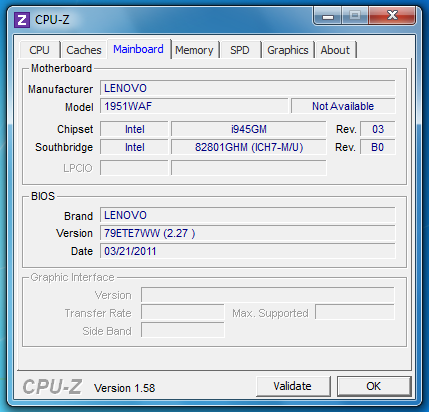Click the BIOS Brand LENOVO field
Image resolution: width=429 pixels, height=412 pixels.
coord(248,215)
